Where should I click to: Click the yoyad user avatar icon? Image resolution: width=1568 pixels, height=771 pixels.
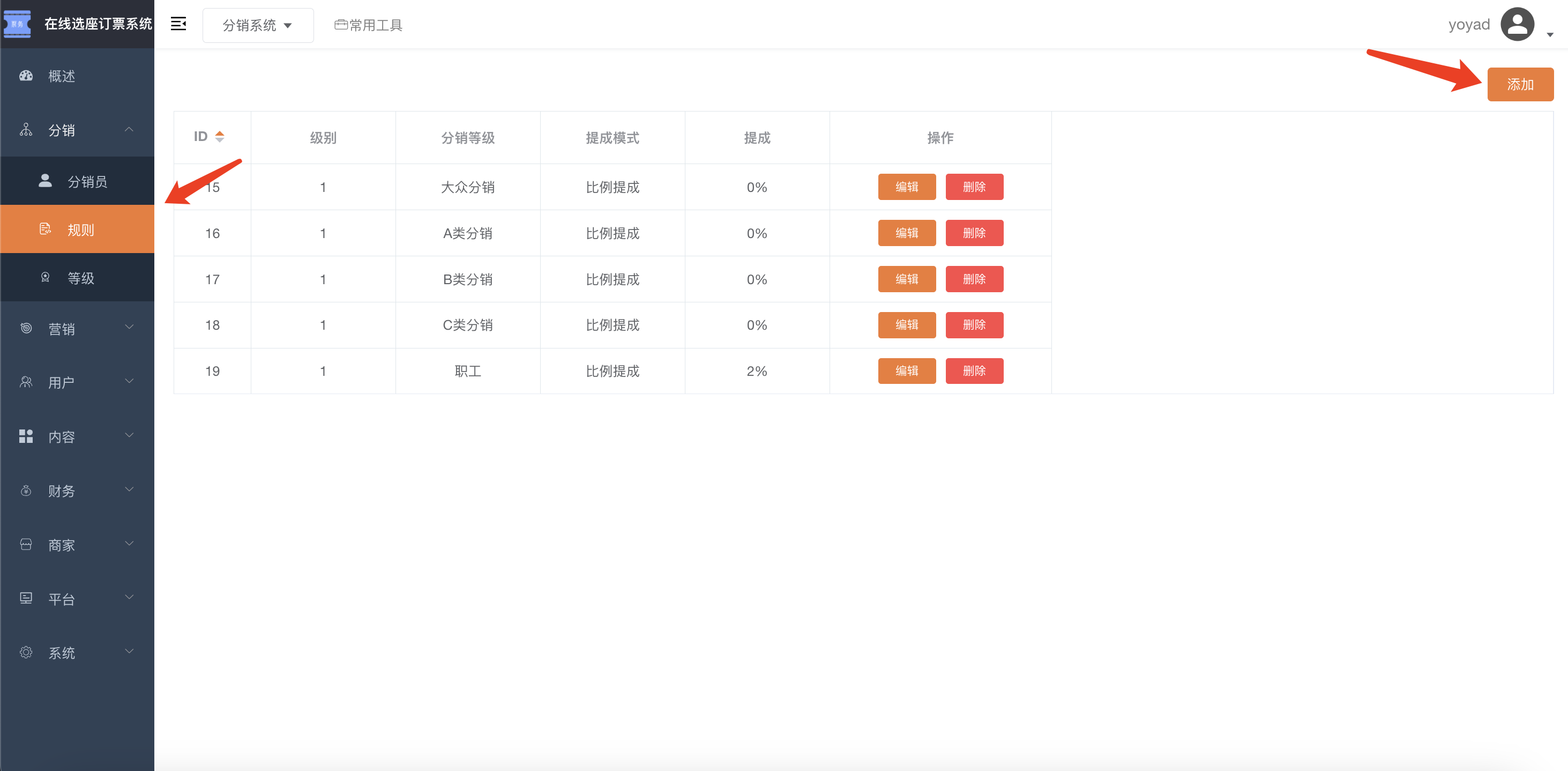point(1518,24)
